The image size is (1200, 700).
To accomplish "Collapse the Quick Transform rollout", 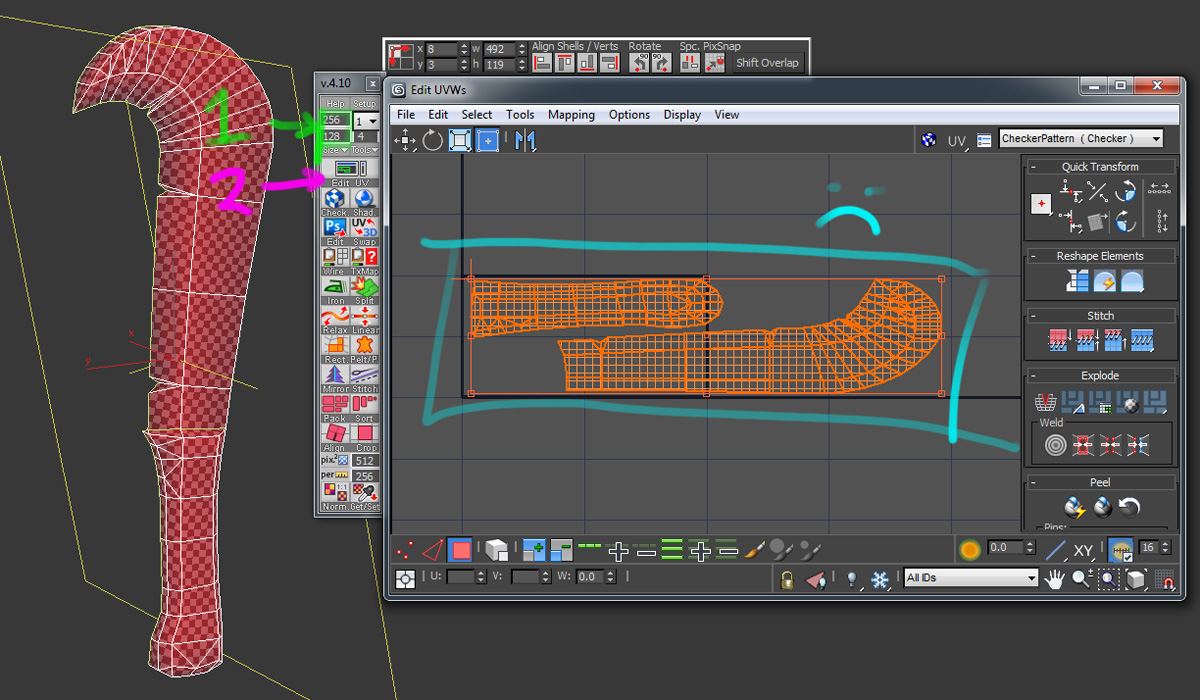I will [x=1035, y=167].
